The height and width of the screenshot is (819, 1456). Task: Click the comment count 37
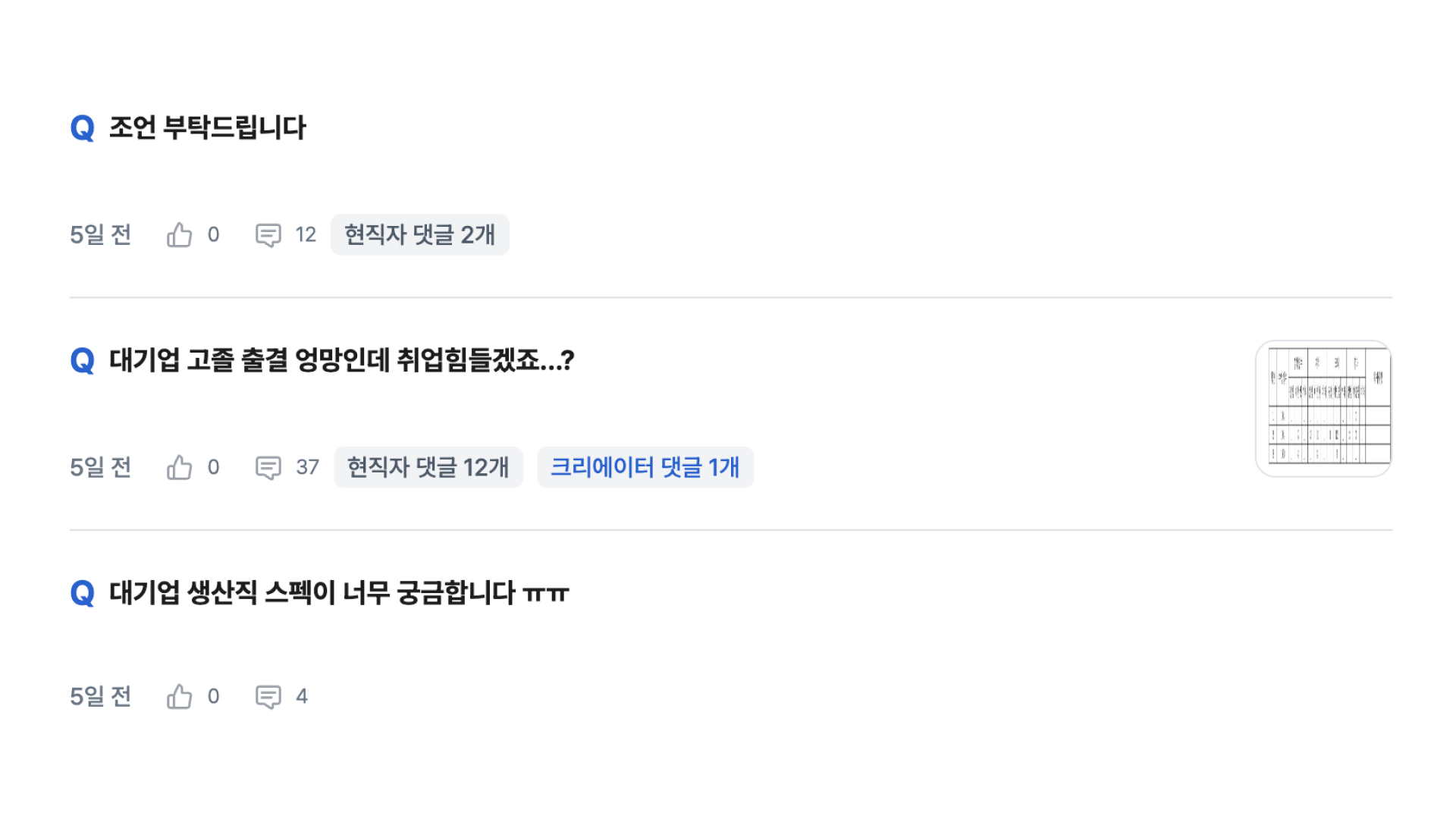point(307,467)
